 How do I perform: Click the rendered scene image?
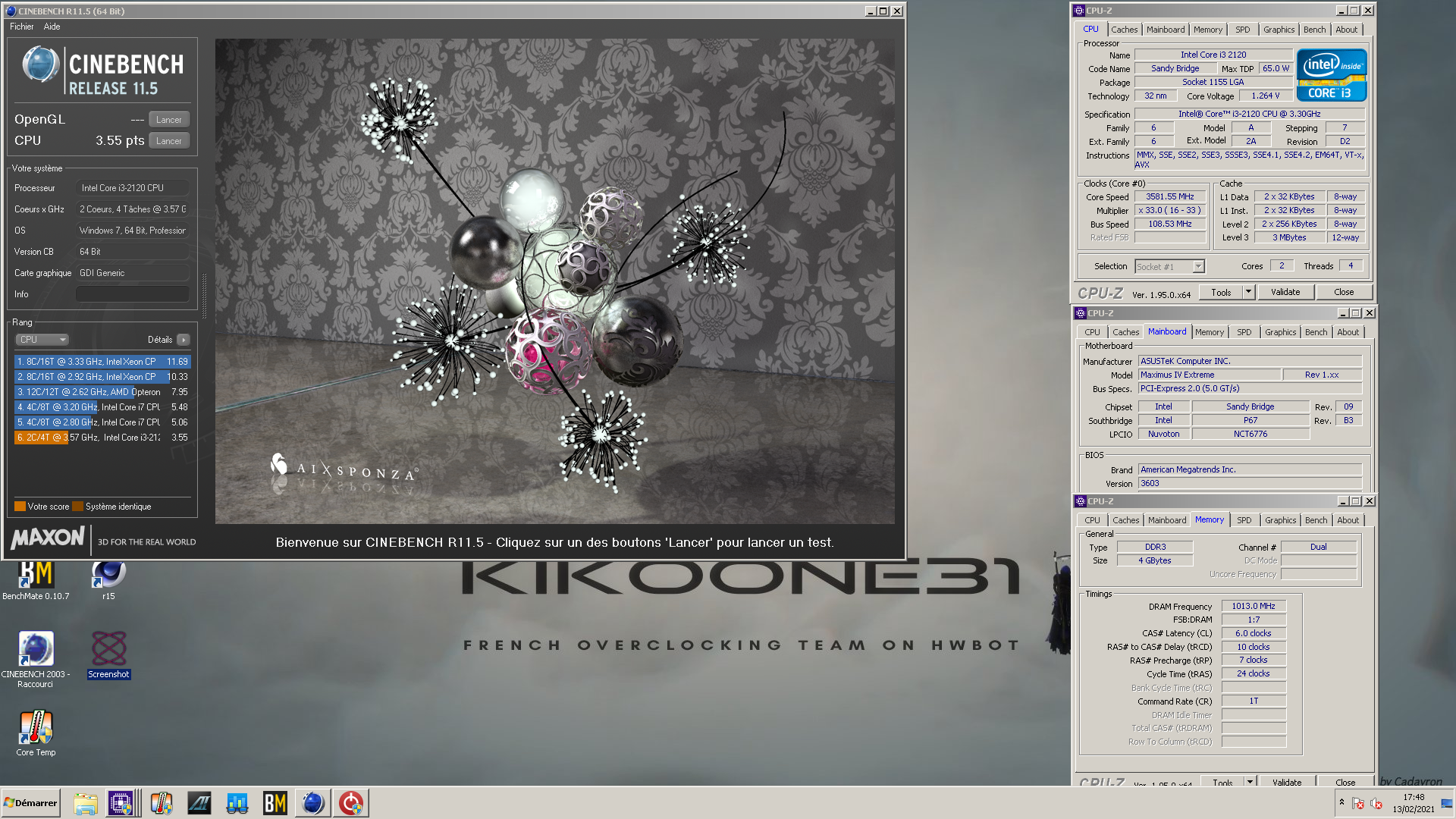tap(554, 281)
